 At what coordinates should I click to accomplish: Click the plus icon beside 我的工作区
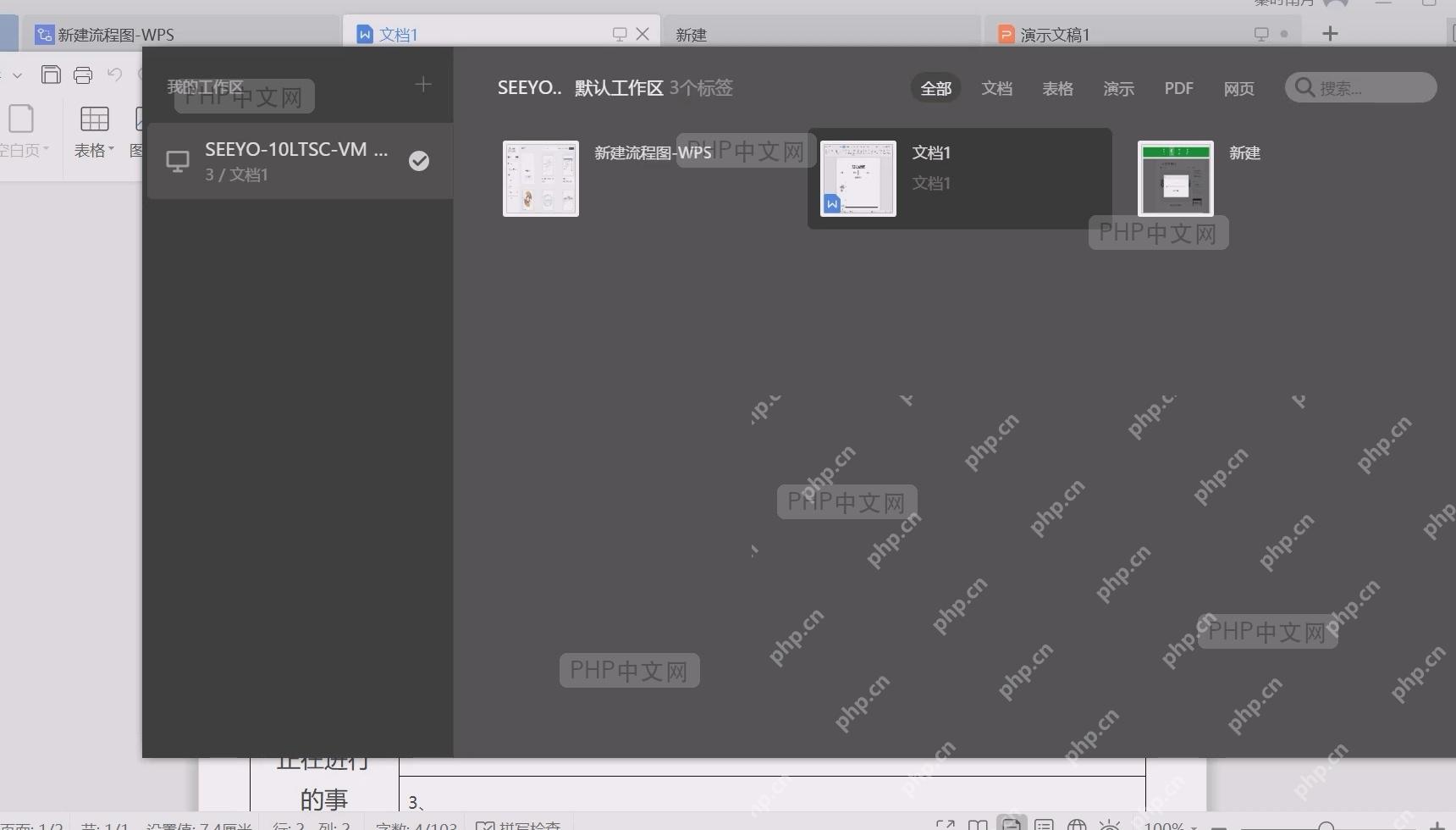(x=423, y=85)
